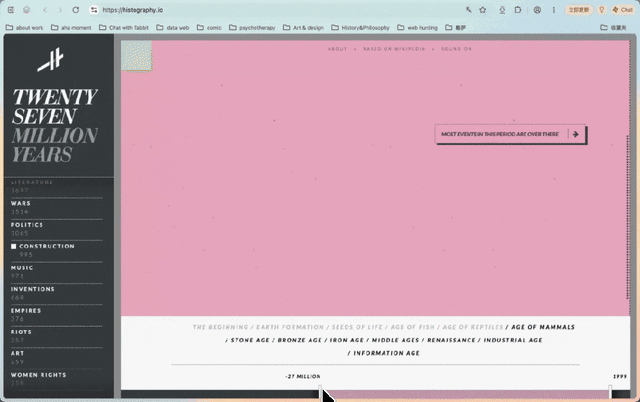
Task: Toggle the Construction category checkbox
Action: (13, 246)
